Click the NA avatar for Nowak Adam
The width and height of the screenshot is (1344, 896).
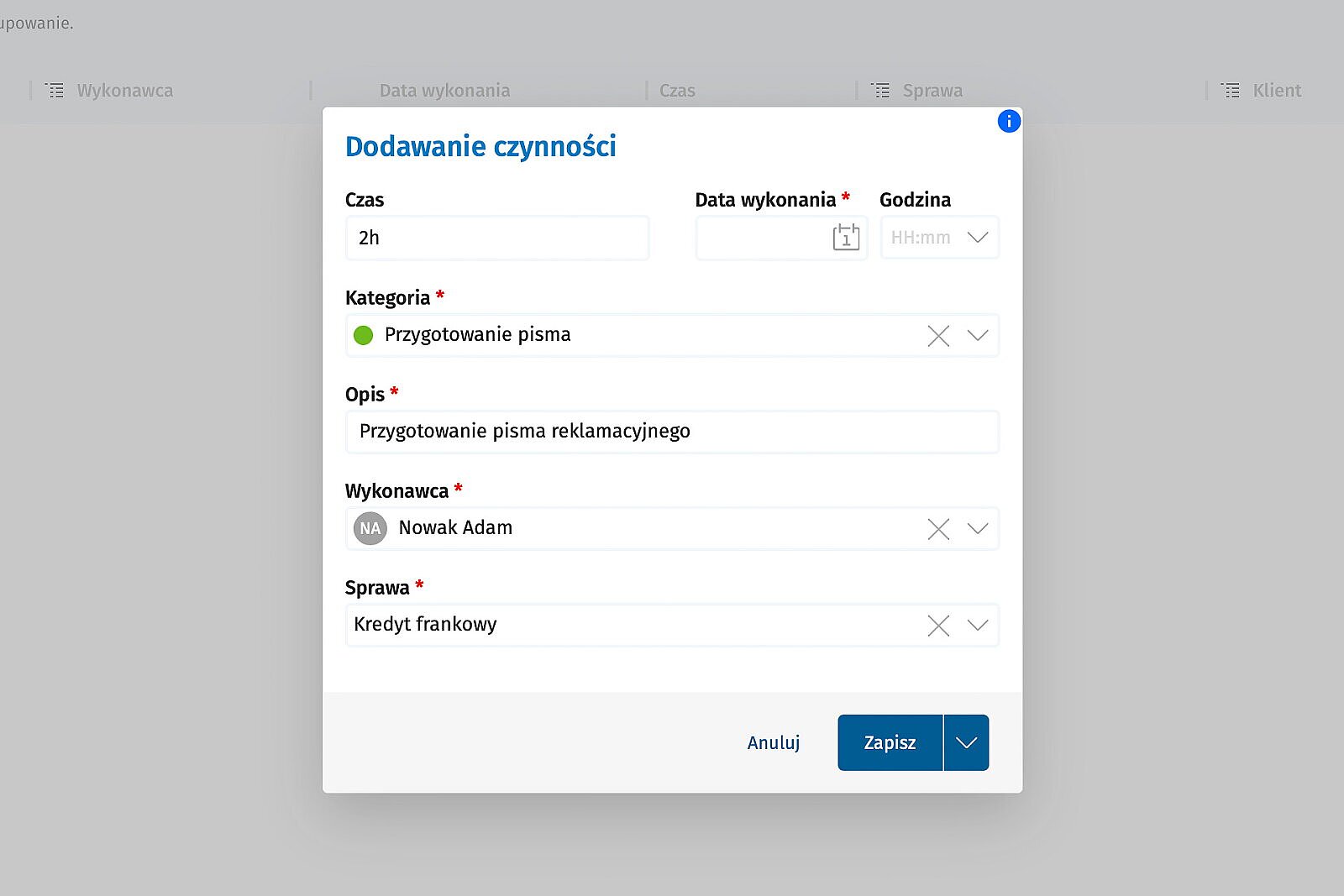370,529
